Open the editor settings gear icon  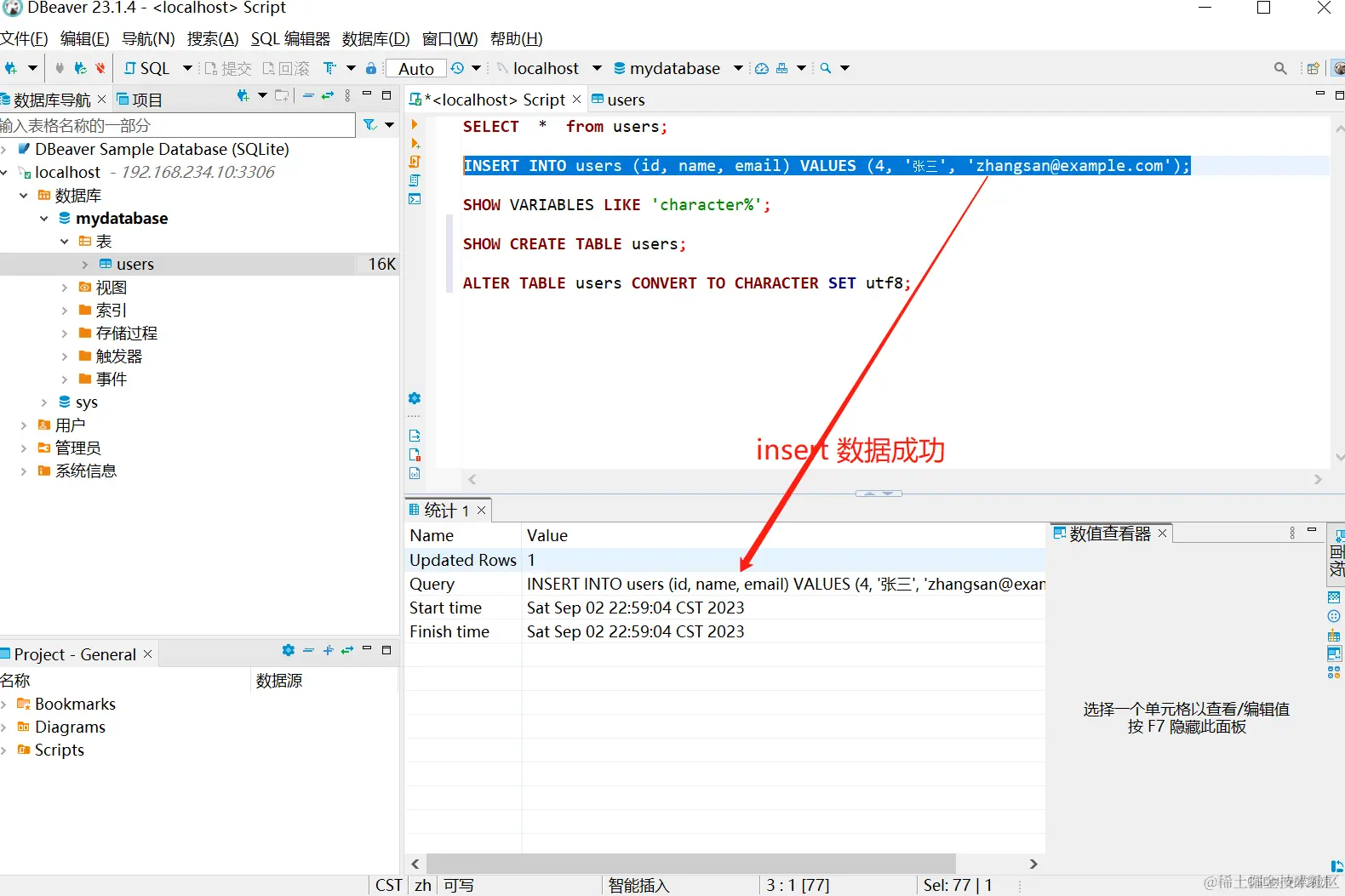click(415, 398)
